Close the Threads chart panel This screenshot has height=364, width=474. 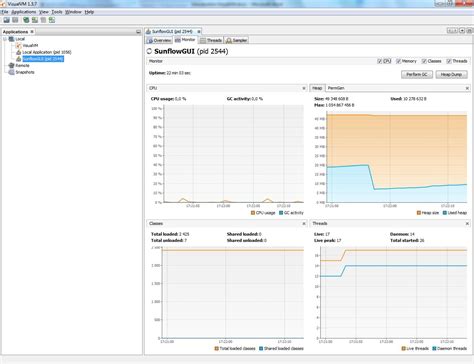pos(467,224)
